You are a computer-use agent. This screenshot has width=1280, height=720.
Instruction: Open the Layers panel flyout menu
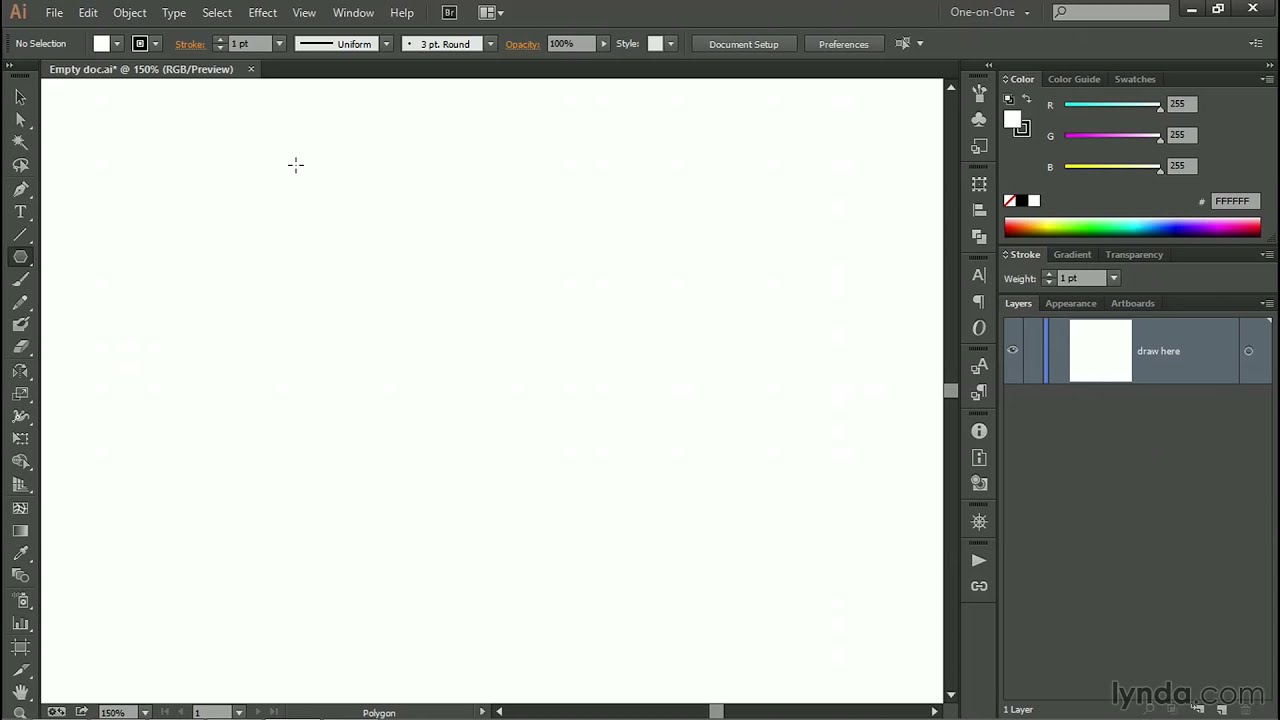tap(1267, 303)
